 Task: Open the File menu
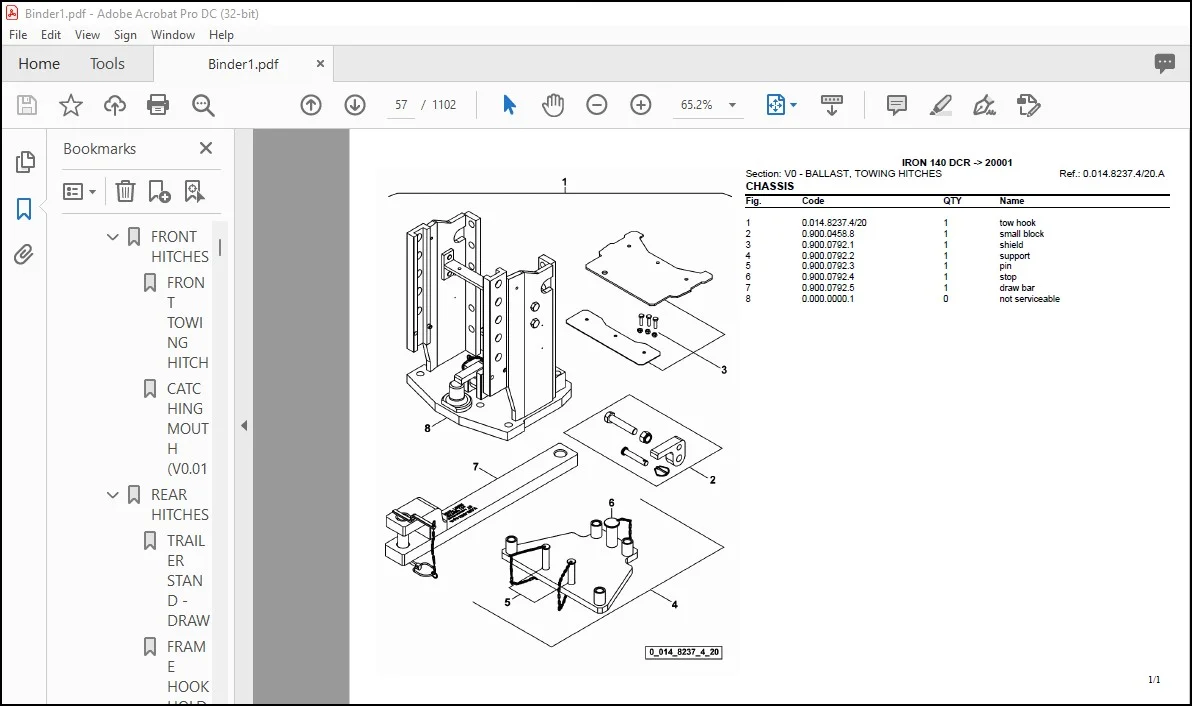point(17,35)
